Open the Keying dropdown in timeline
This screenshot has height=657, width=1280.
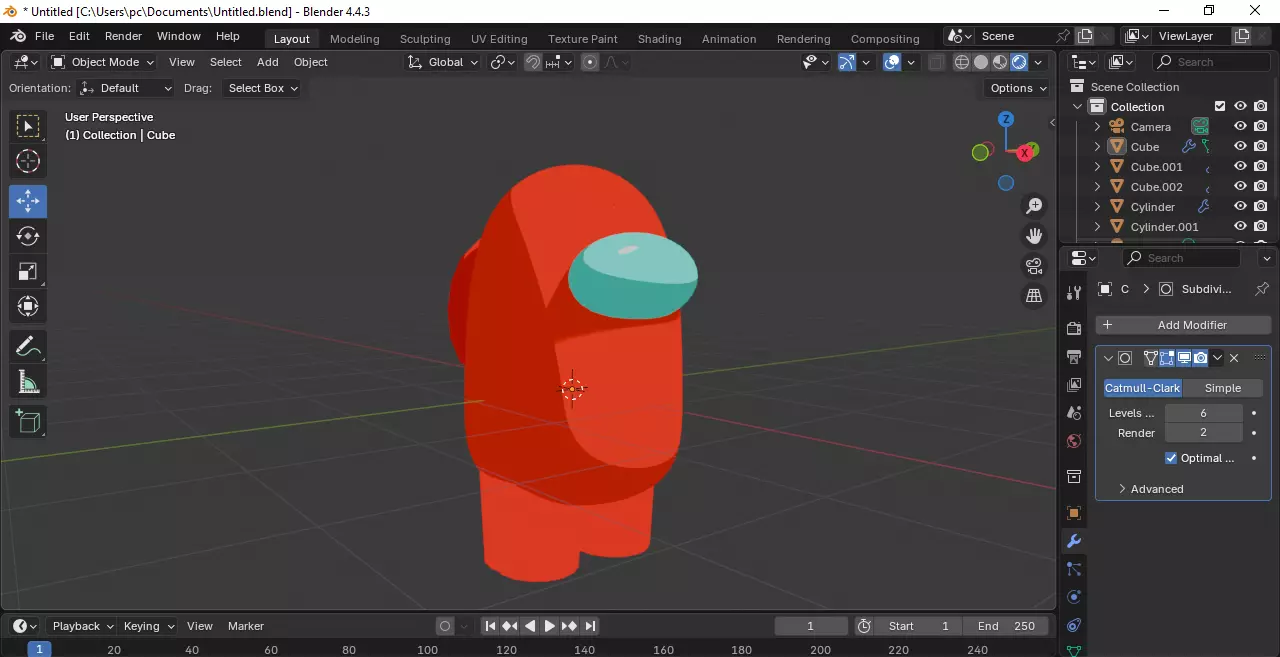coord(148,626)
